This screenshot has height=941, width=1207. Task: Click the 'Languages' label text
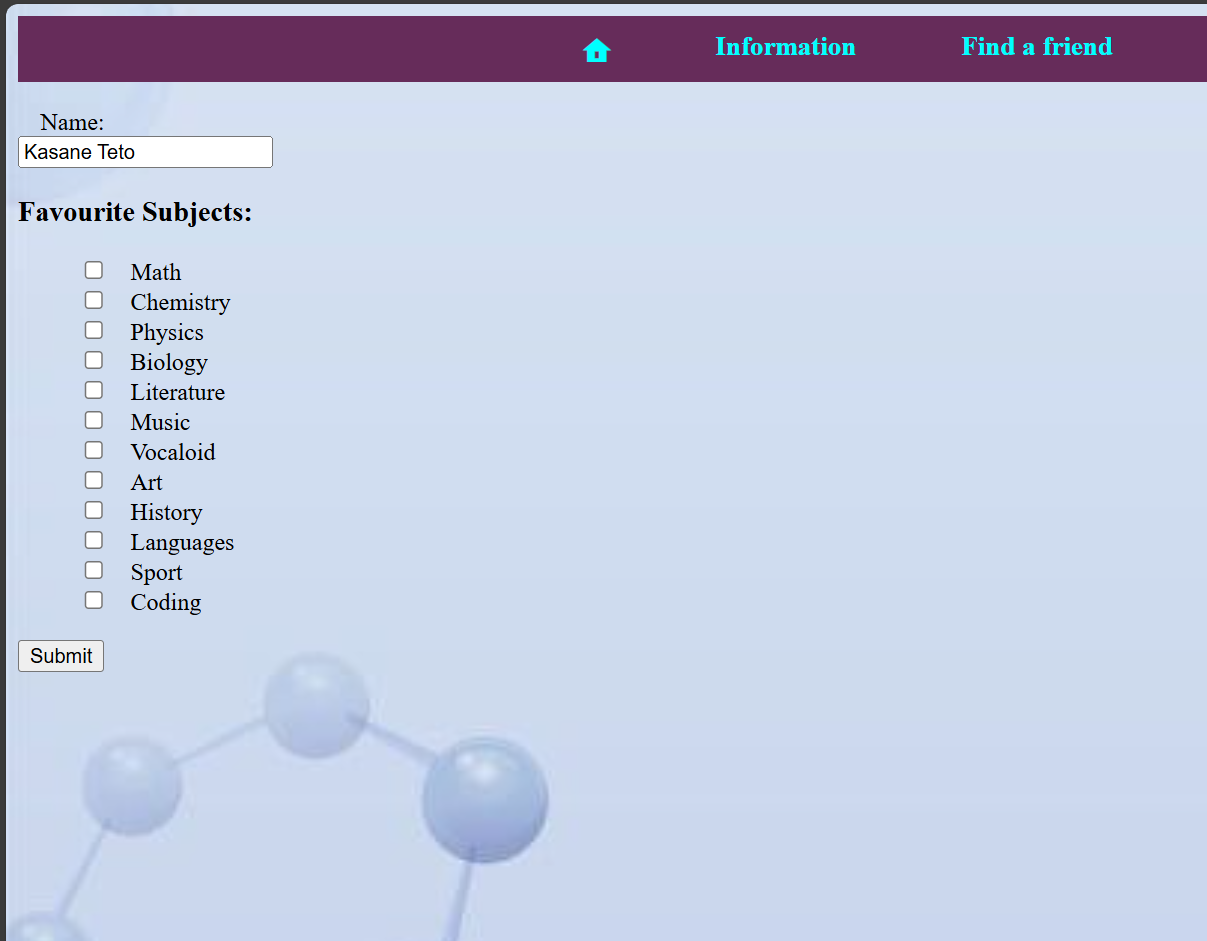pos(182,542)
